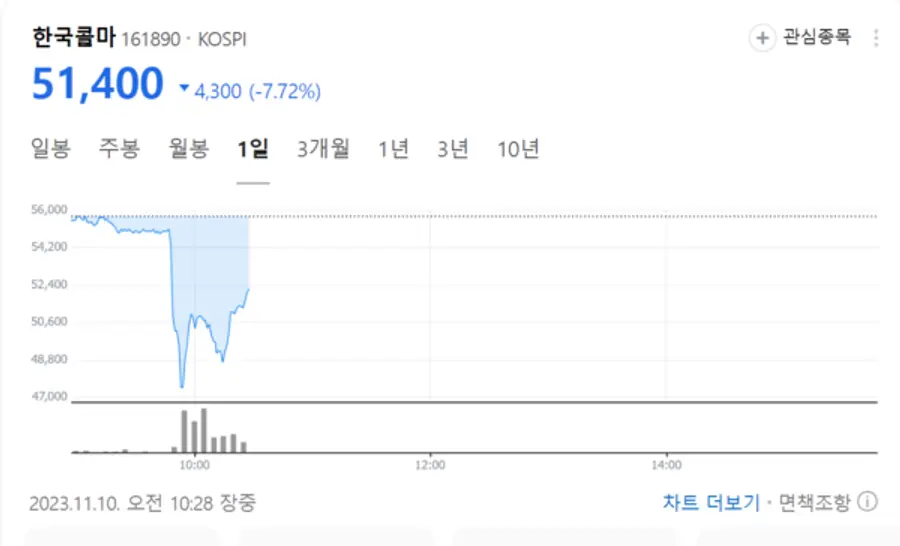Select the 10년 period tab
Viewport: 900px width, 546px height.
click(x=518, y=150)
